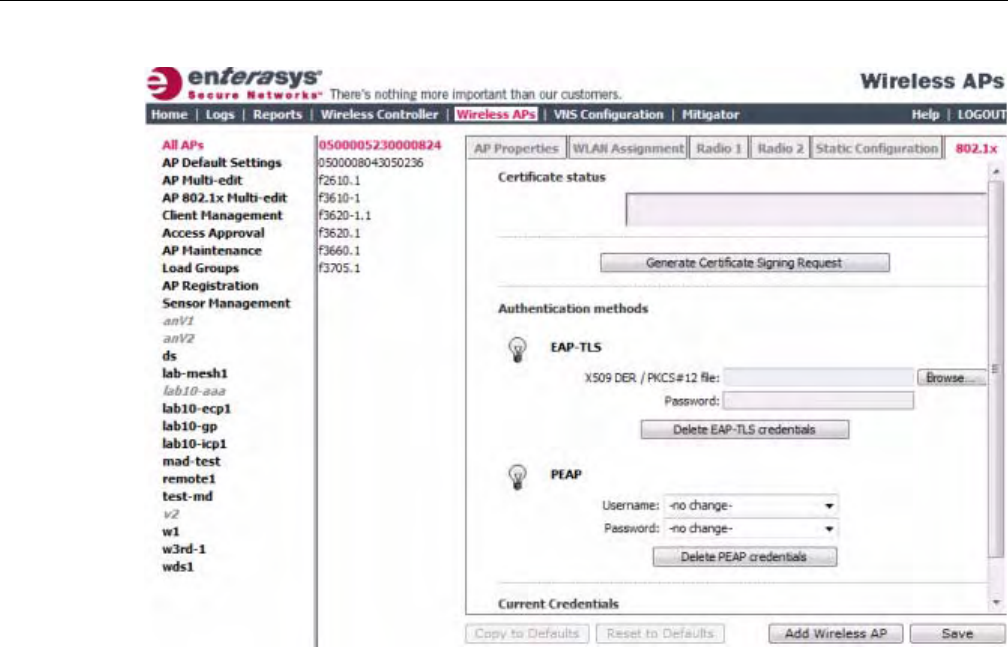Switch to the WLAN Assignment tab
The image size is (1008, 647).
coord(628,148)
